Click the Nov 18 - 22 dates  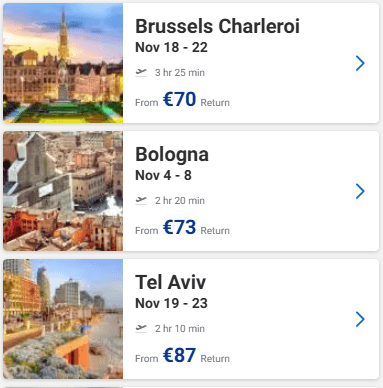[x=171, y=47]
